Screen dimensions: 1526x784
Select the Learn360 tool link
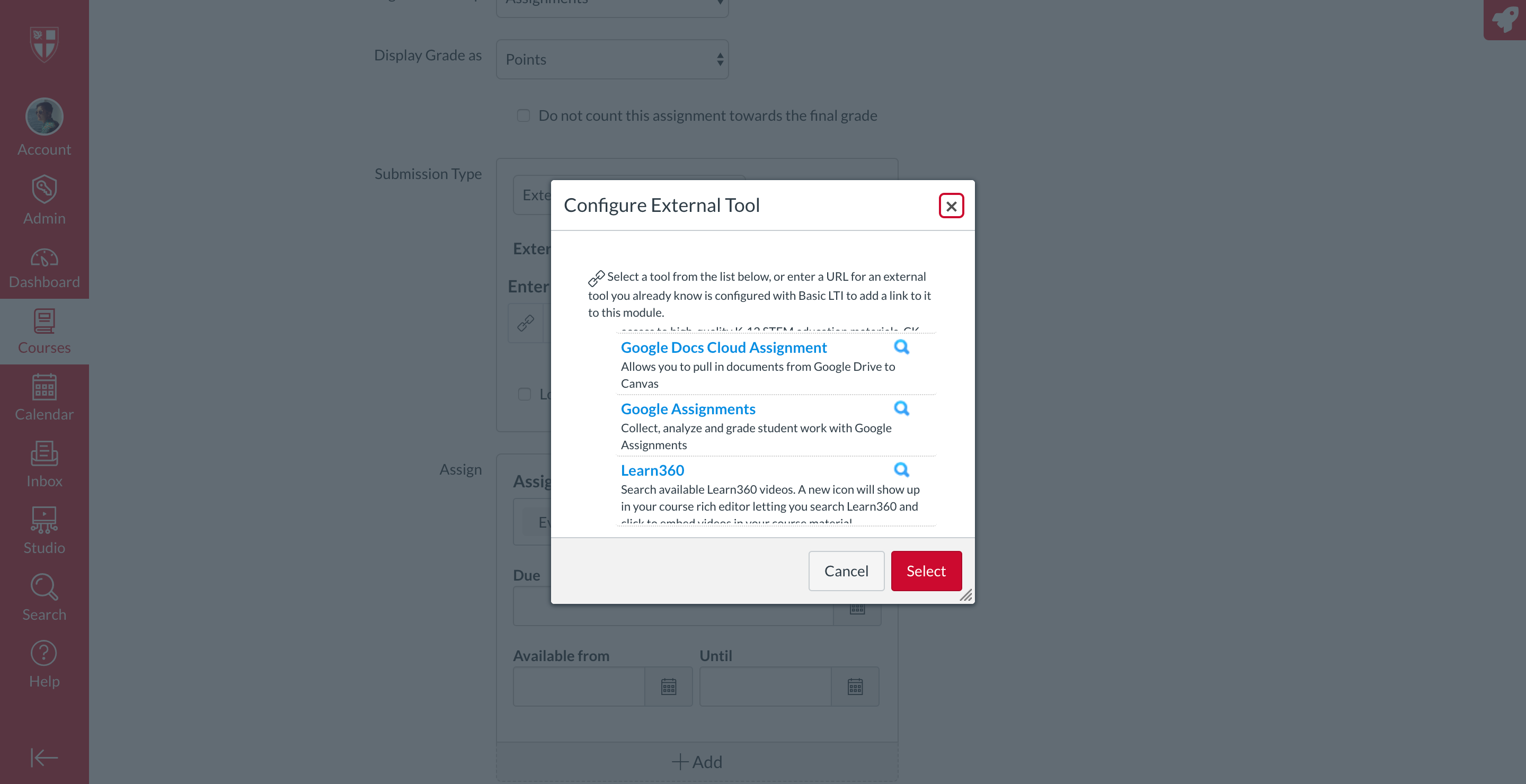coord(652,470)
